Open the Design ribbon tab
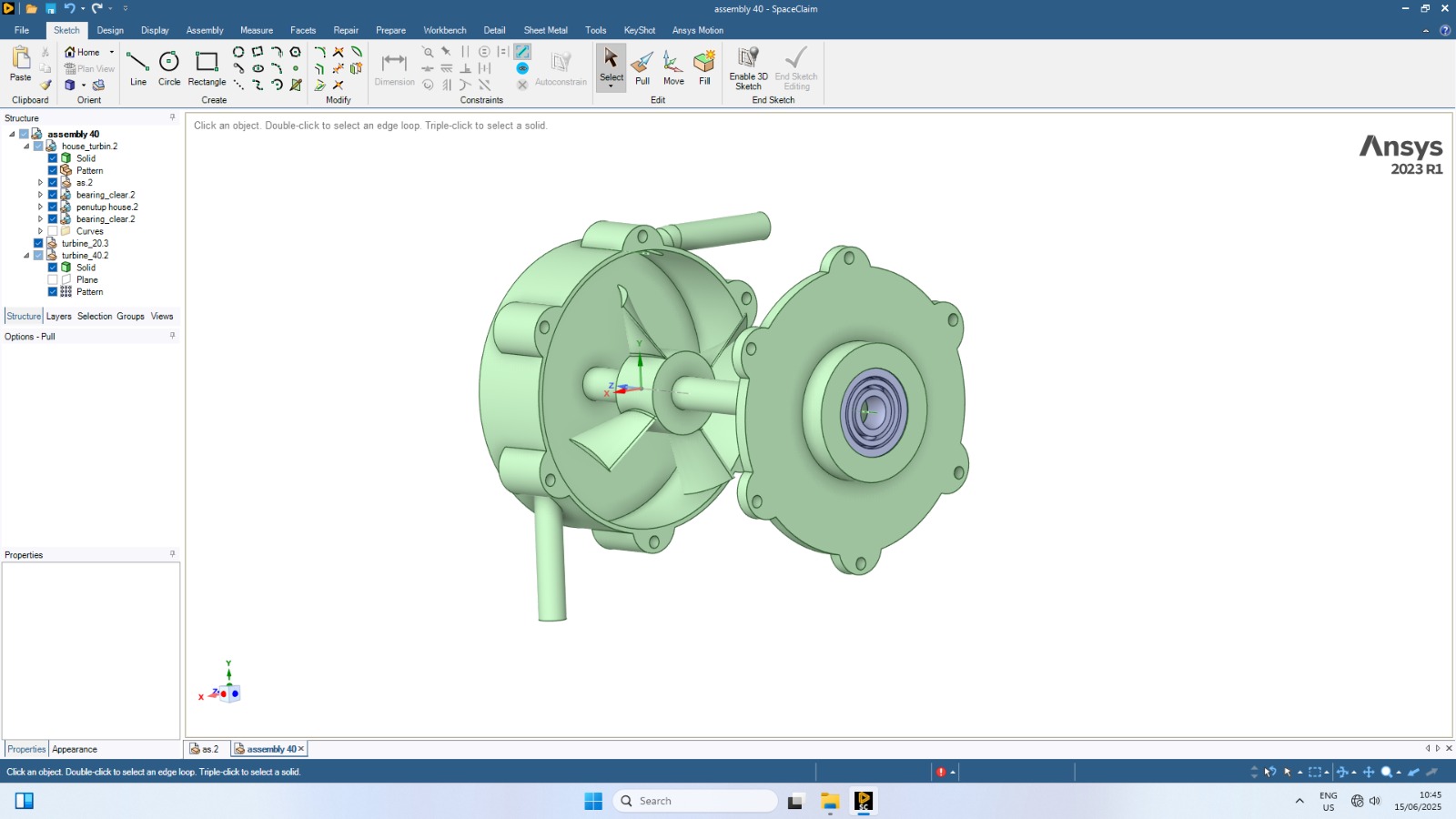This screenshot has height=819, width=1456. [110, 30]
